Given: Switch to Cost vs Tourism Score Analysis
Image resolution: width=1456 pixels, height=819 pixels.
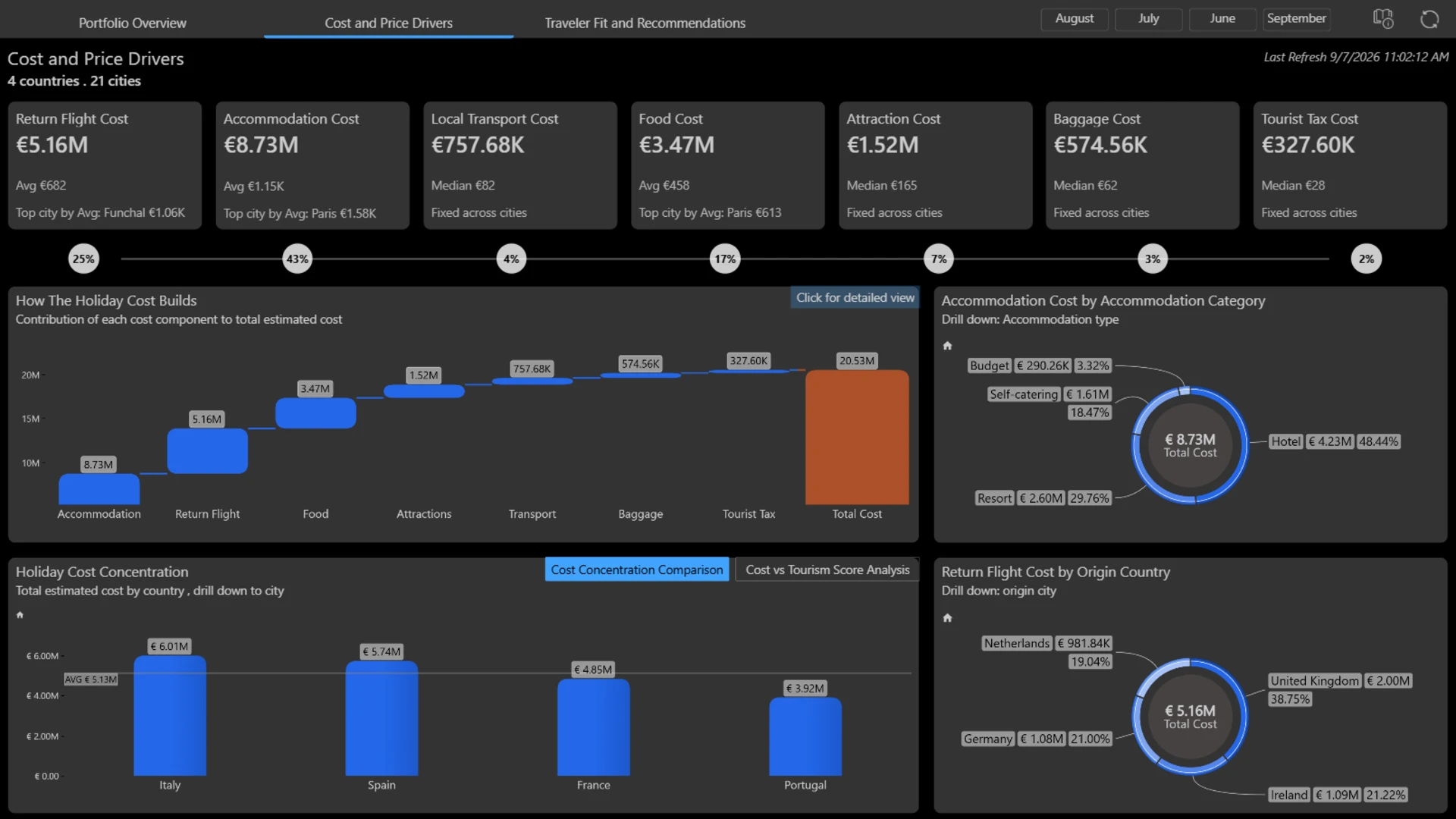Looking at the screenshot, I should [827, 570].
